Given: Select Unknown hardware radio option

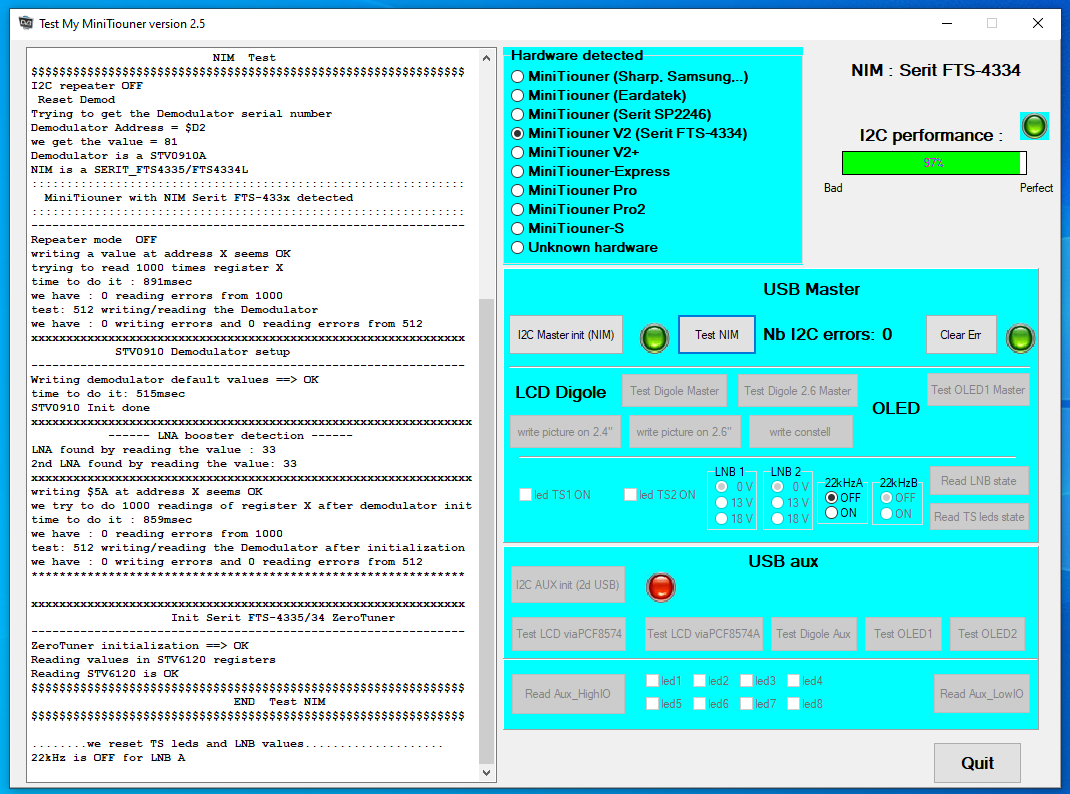Looking at the screenshot, I should click(517, 247).
